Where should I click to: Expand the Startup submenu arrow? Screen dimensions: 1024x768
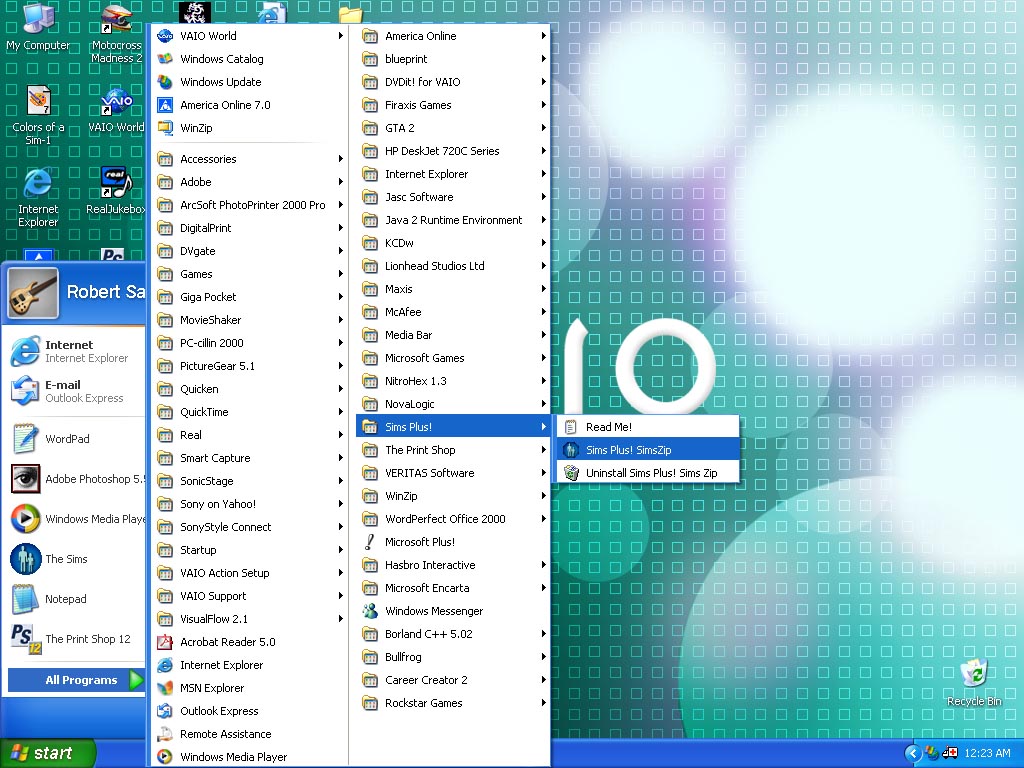coord(340,550)
